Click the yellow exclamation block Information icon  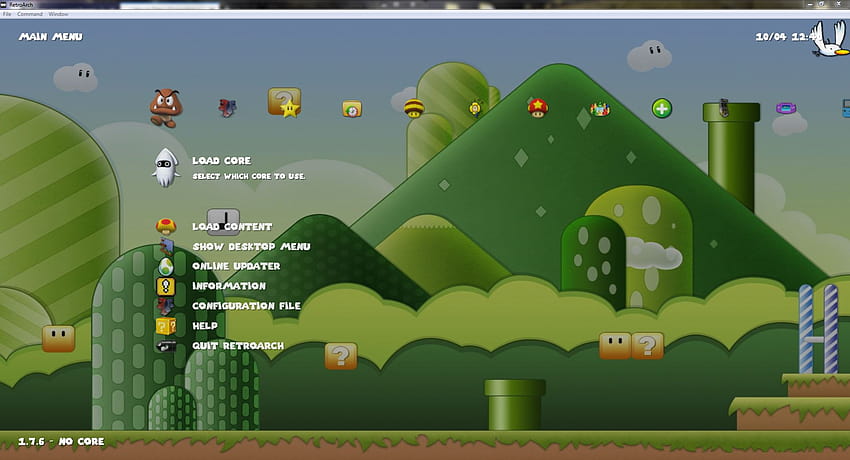pos(166,286)
